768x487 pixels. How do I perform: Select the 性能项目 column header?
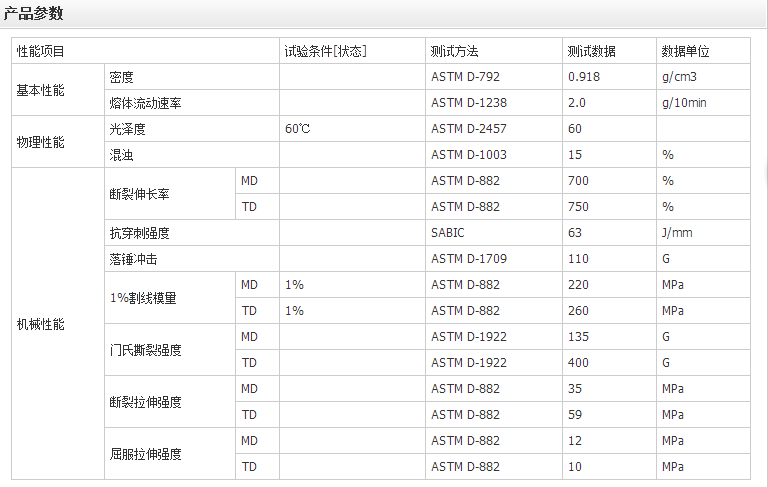click(41, 51)
